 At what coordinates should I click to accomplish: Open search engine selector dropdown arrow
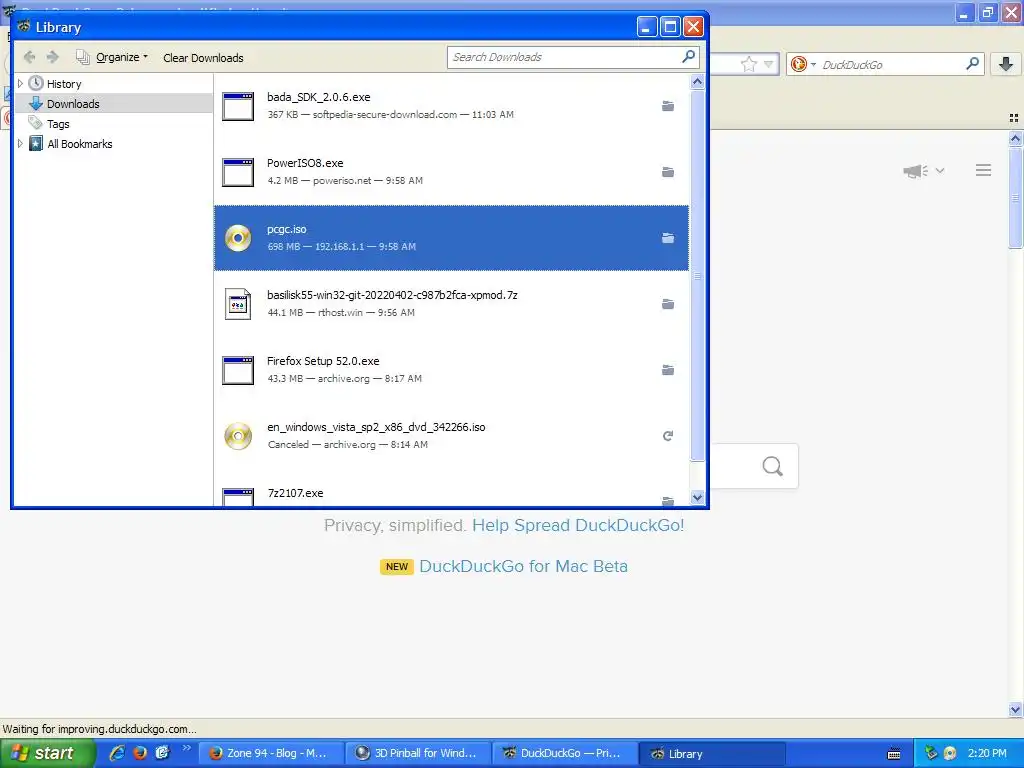[813, 64]
